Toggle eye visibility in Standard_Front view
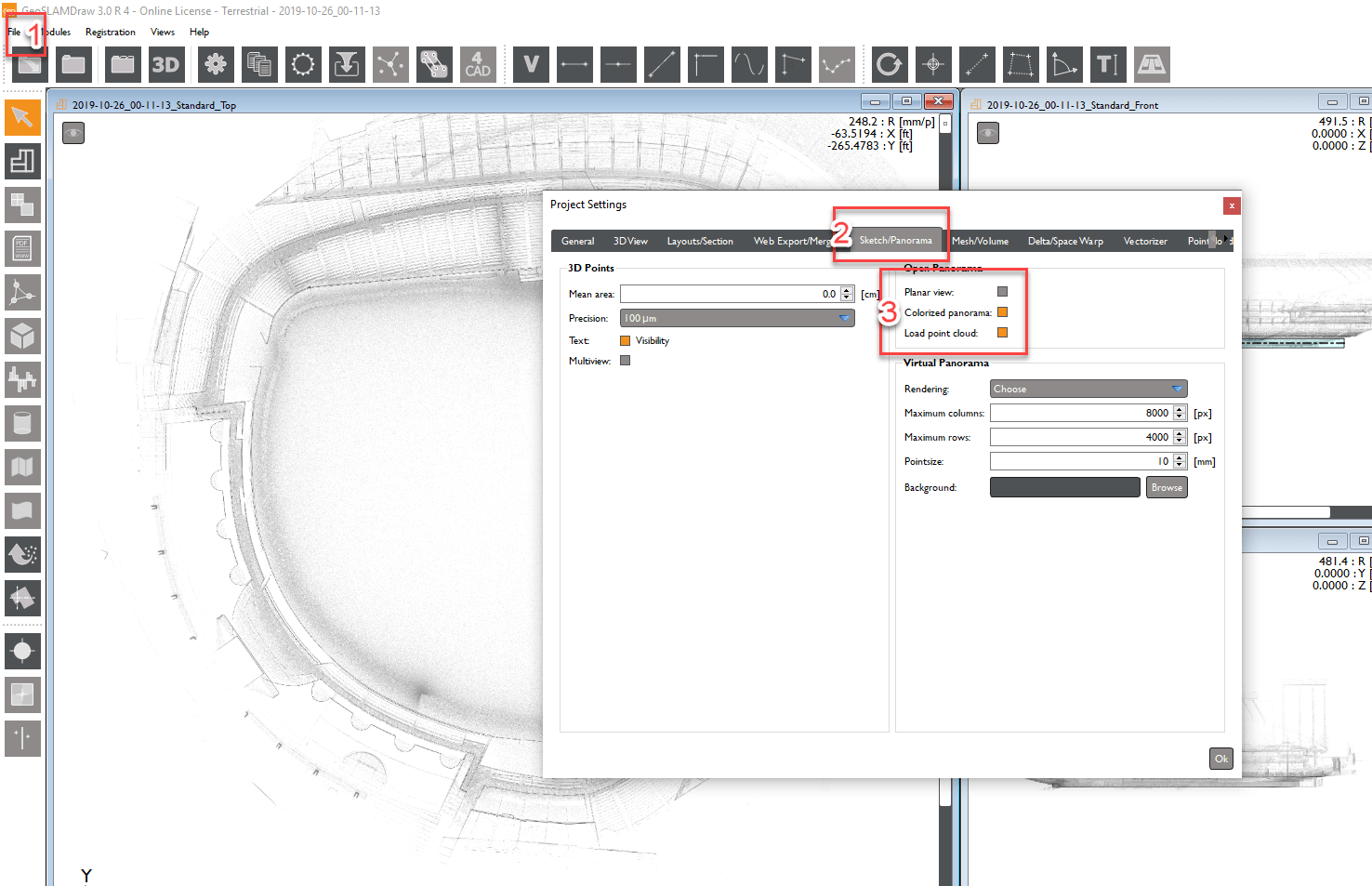Screen dimensions: 1372x886 (x=988, y=134)
